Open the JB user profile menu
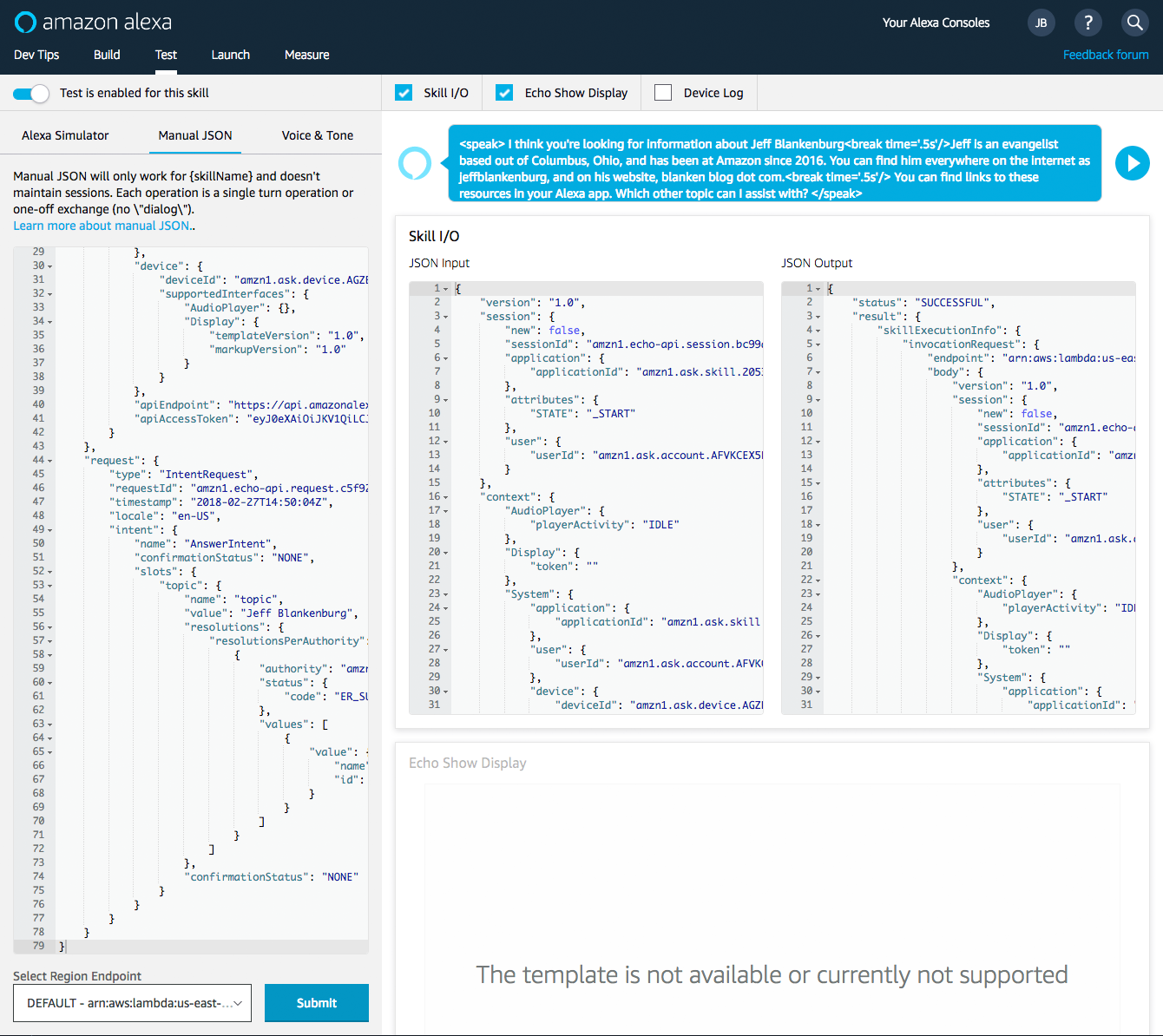The height and width of the screenshot is (1036, 1163). point(1041,23)
